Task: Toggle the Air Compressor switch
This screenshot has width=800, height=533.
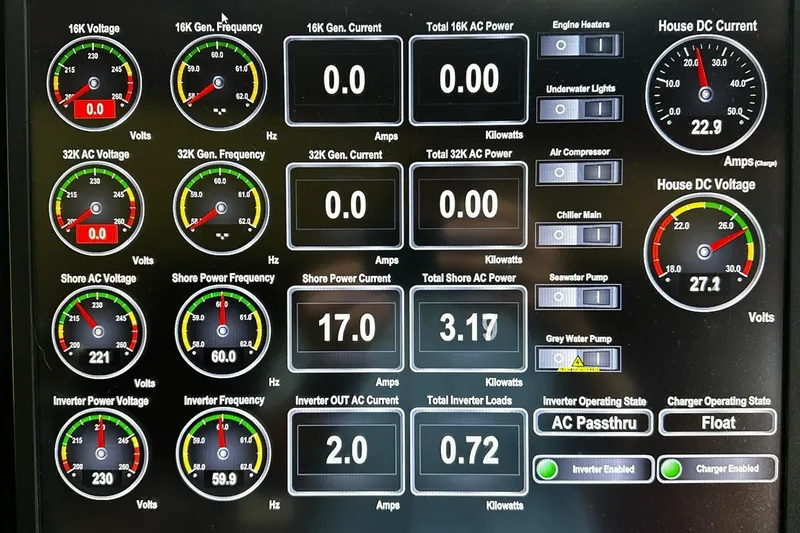Action: pyautogui.click(x=581, y=172)
